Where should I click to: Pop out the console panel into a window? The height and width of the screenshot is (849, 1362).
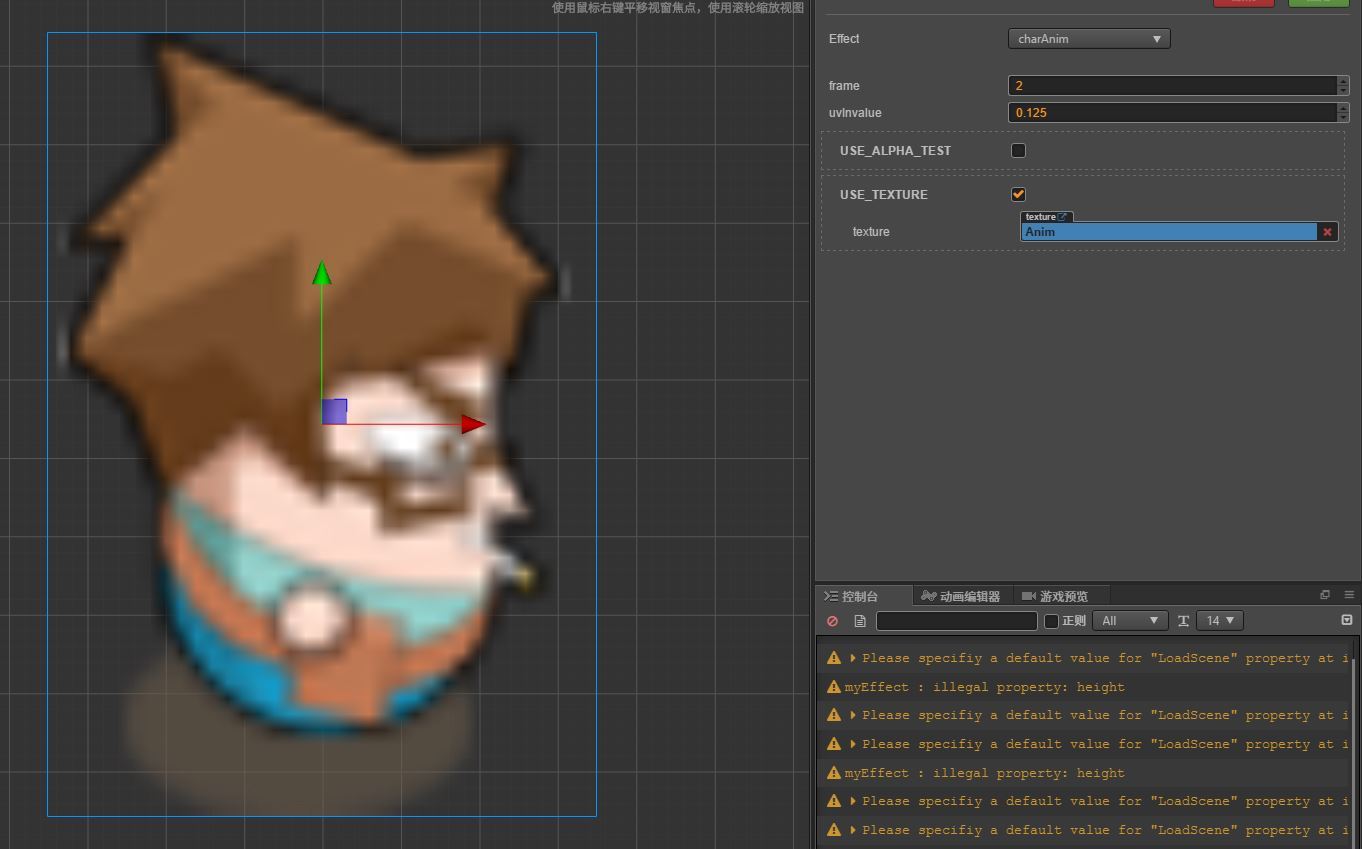(1325, 595)
